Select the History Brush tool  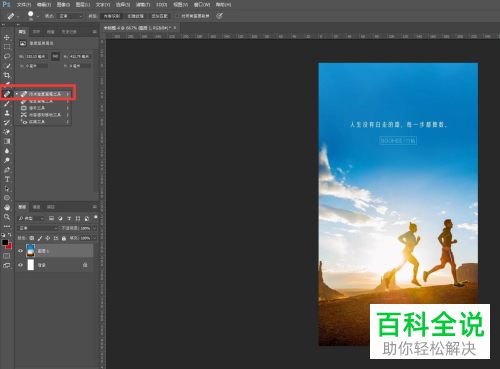click(7, 122)
